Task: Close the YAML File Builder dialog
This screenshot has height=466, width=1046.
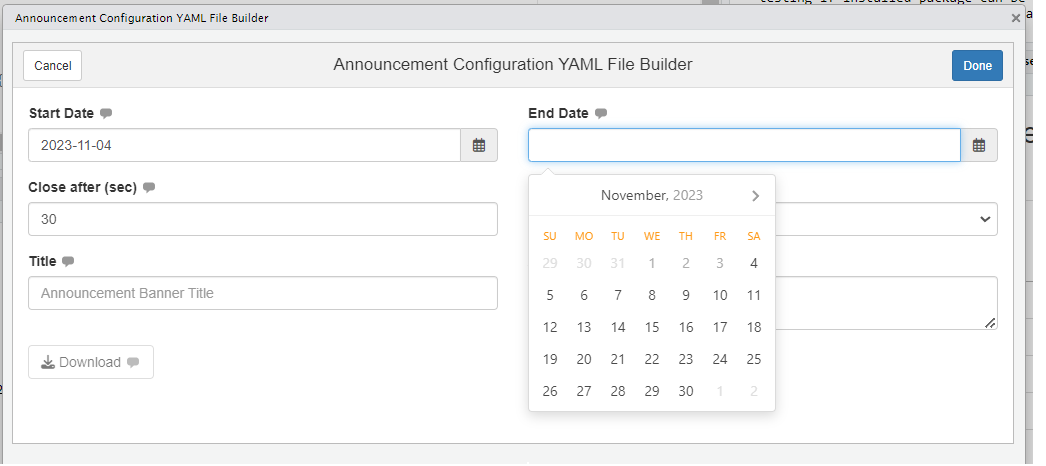Action: coord(1016,19)
